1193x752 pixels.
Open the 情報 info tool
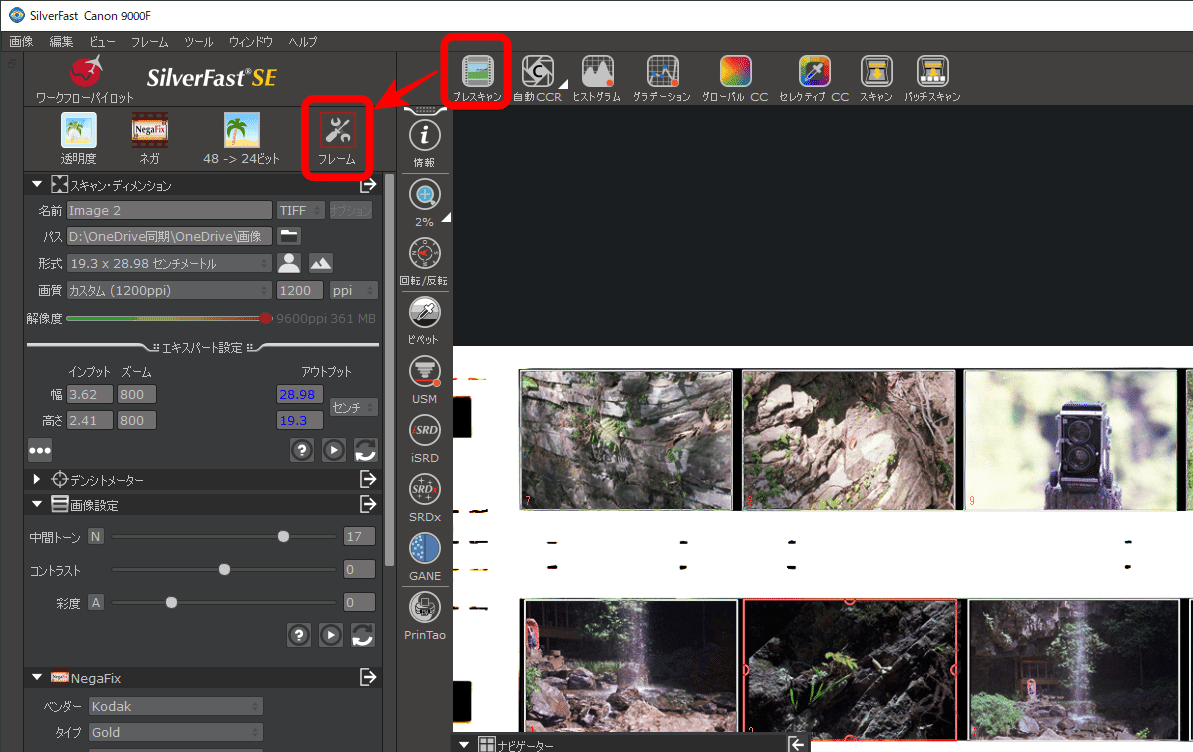coord(425,135)
